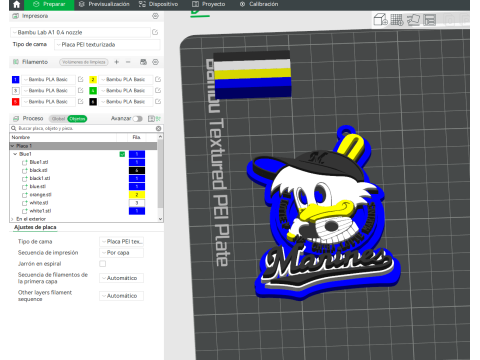
Task: Edit filament 6 preset
Action: coord(158,101)
